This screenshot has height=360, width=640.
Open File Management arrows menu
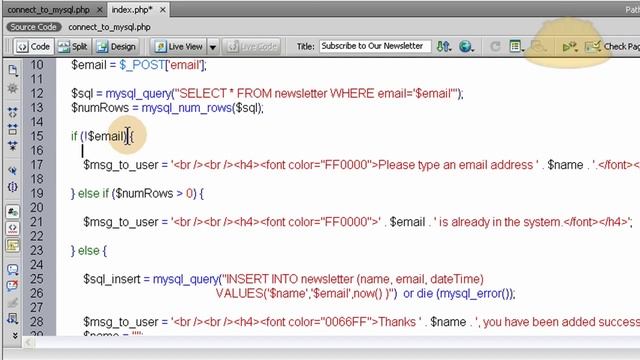(444, 47)
